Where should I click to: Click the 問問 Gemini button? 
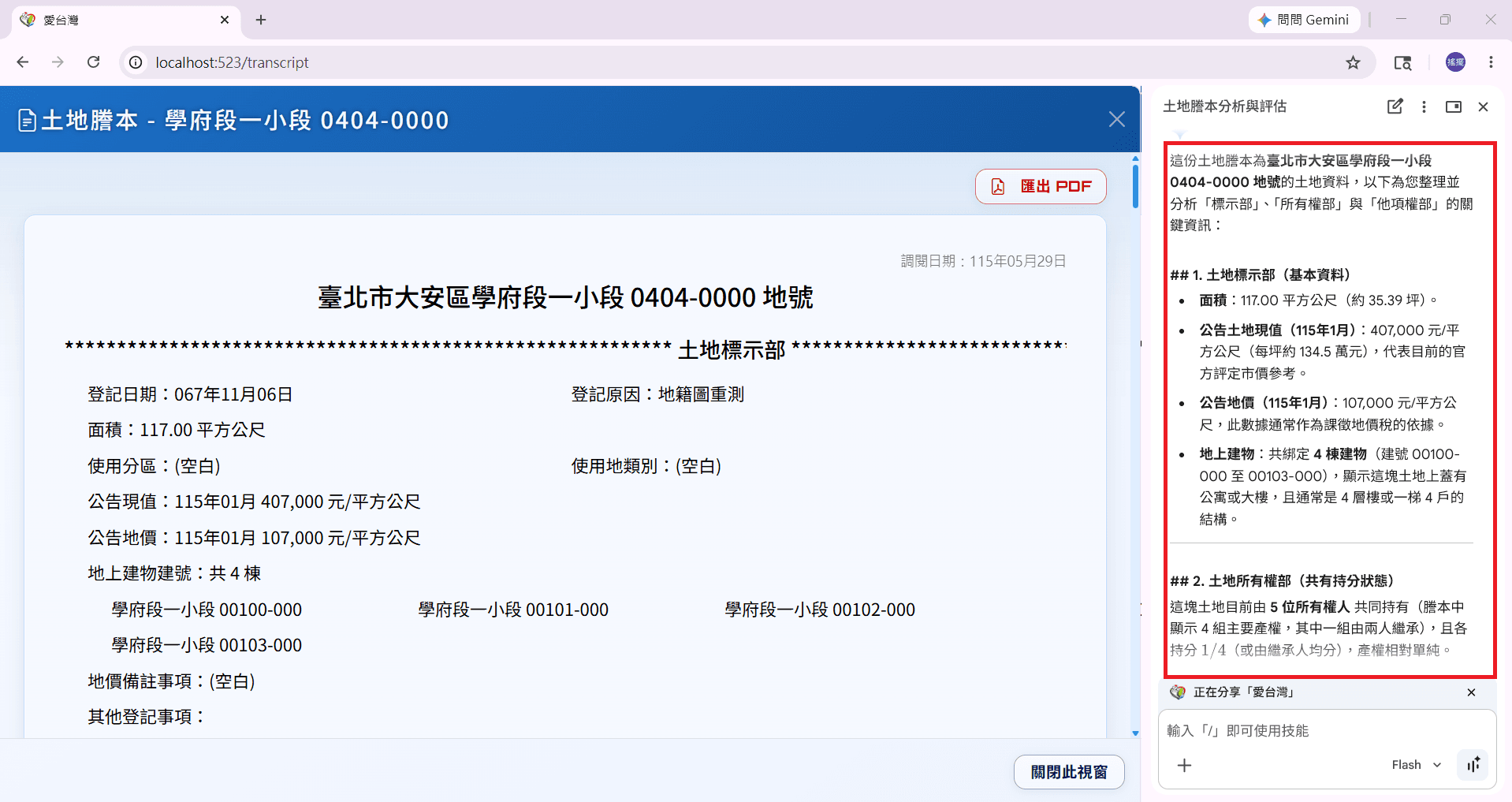point(1304,20)
